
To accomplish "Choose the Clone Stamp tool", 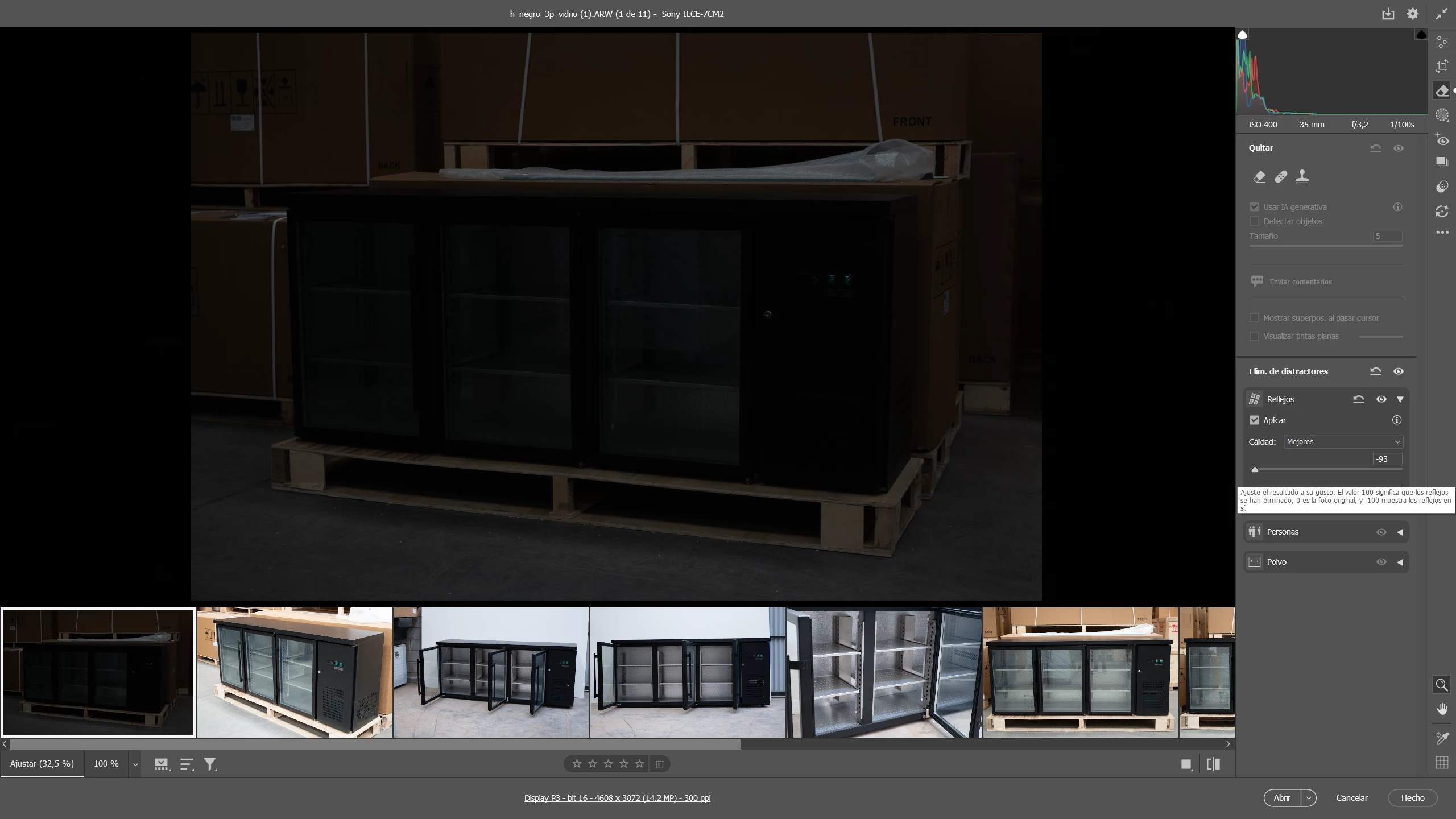I will (x=1302, y=177).
